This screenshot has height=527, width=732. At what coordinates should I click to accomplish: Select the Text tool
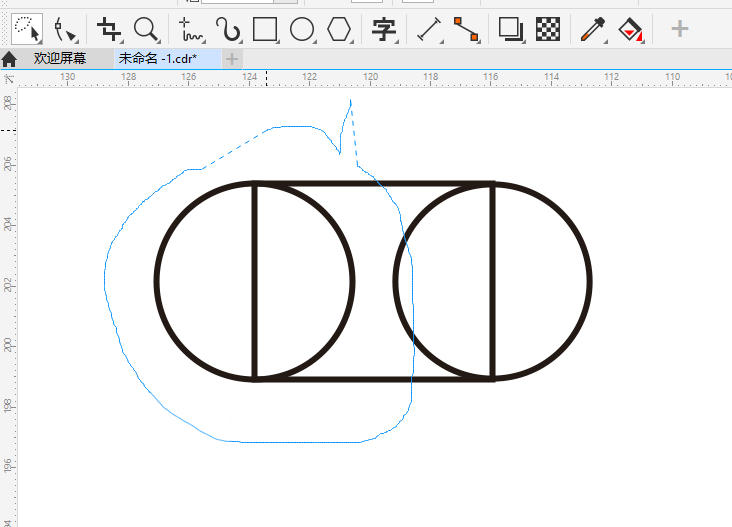[x=384, y=30]
